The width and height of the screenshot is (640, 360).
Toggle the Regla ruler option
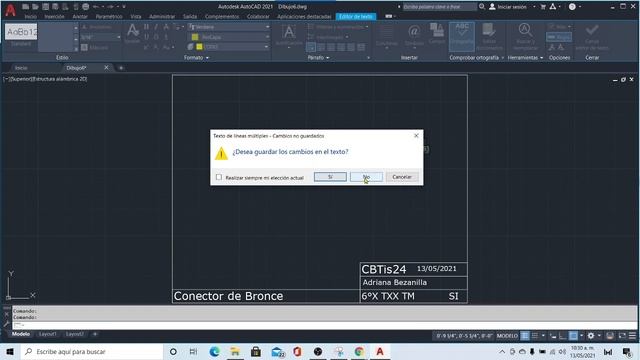point(559,37)
